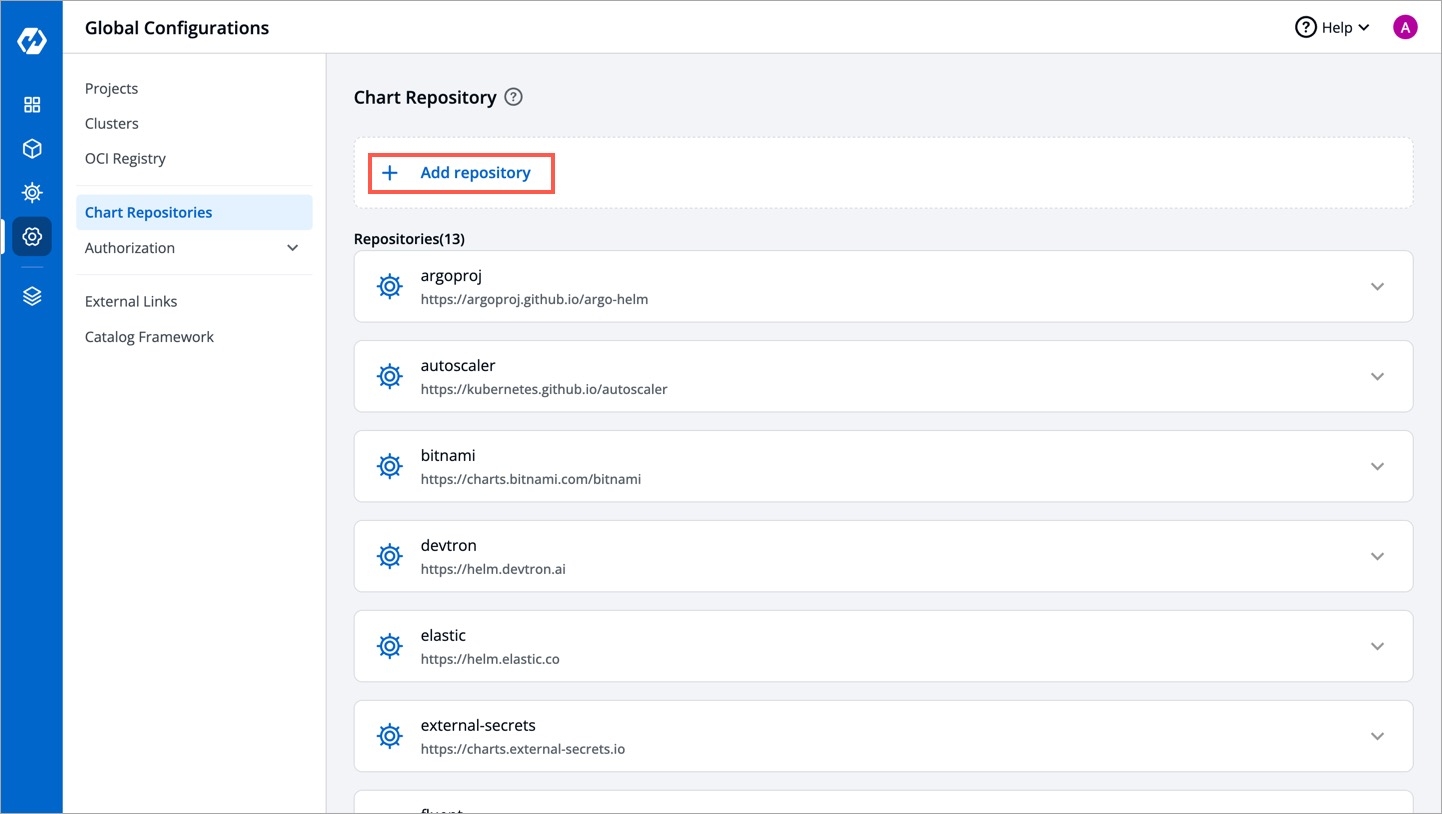Open the Applications grid icon in sidebar

point(32,105)
